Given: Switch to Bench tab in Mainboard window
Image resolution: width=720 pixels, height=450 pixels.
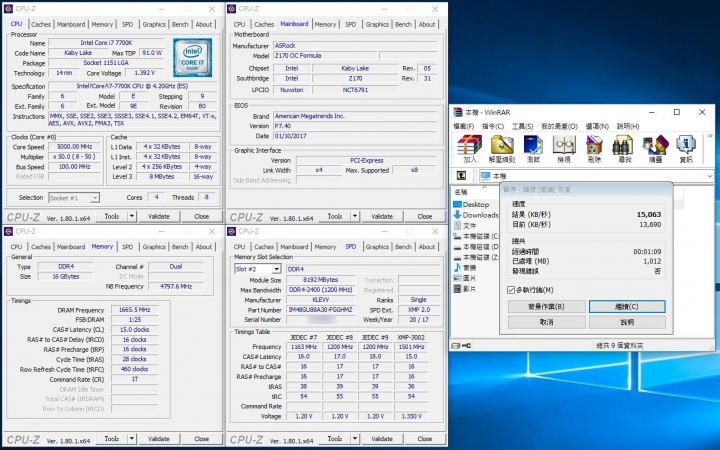Looking at the screenshot, I should pos(403,24).
